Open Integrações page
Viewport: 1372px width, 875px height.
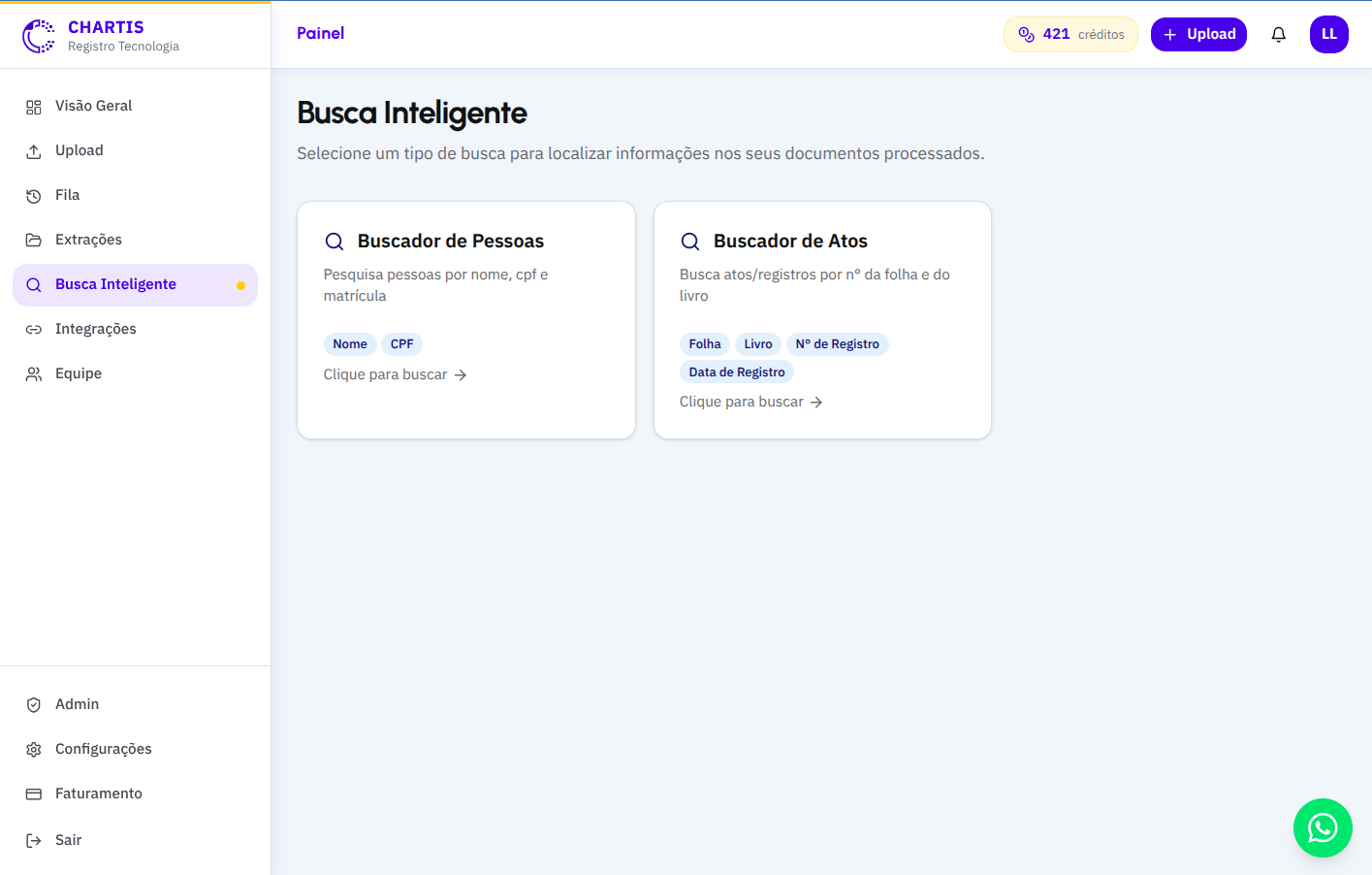pos(135,329)
